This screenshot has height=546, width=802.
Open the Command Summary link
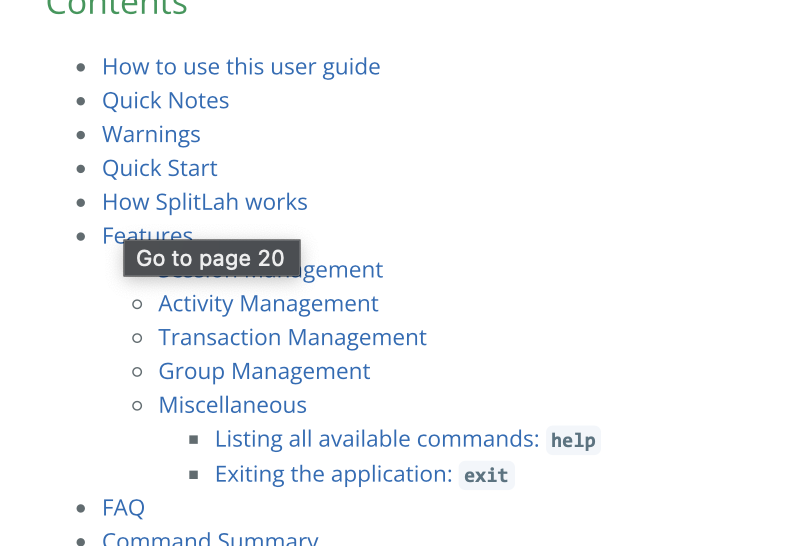210,538
